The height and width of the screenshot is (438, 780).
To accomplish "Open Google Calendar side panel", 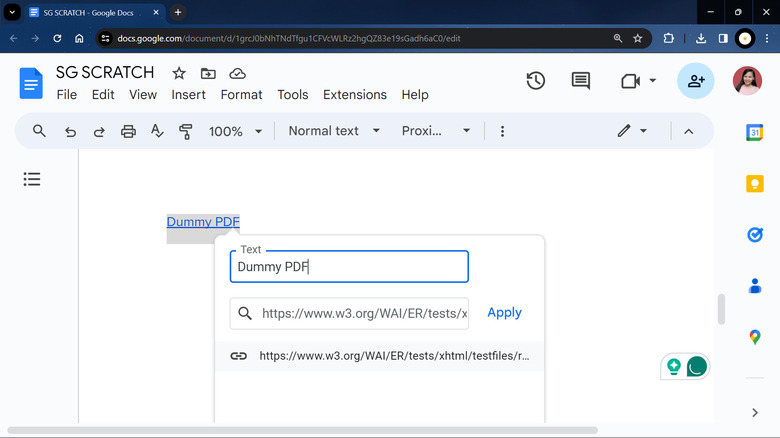I will 755,132.
